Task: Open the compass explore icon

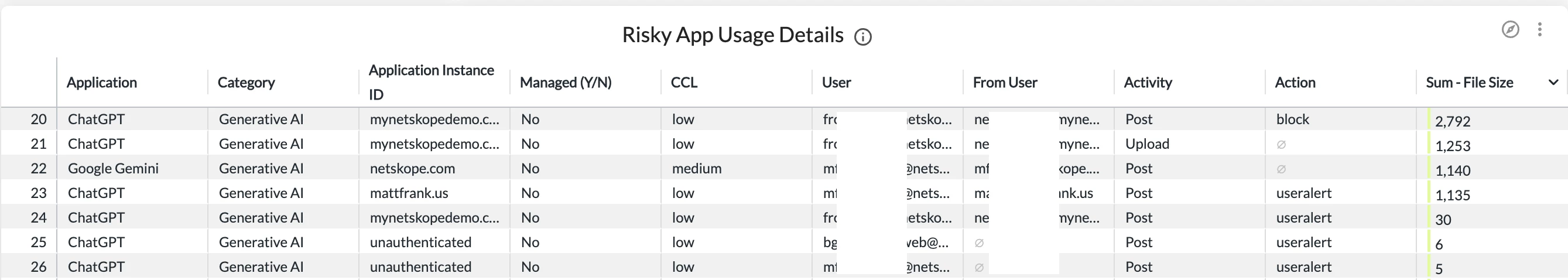Action: pyautogui.click(x=1510, y=29)
